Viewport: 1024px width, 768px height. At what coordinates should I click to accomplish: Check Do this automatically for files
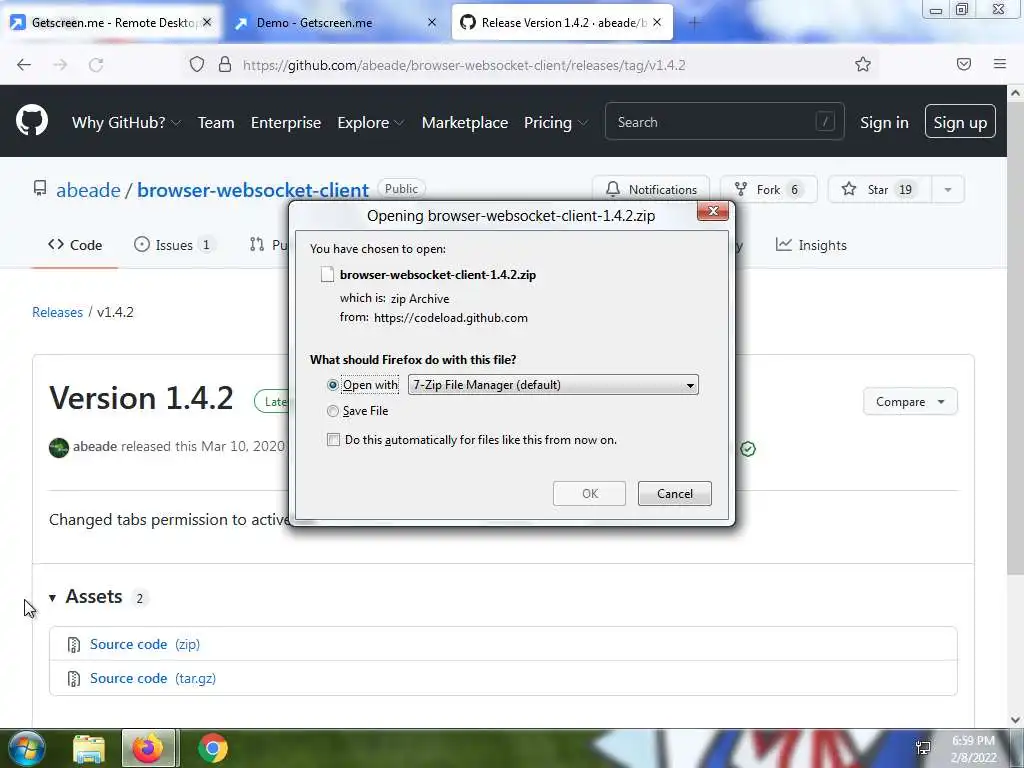333,440
